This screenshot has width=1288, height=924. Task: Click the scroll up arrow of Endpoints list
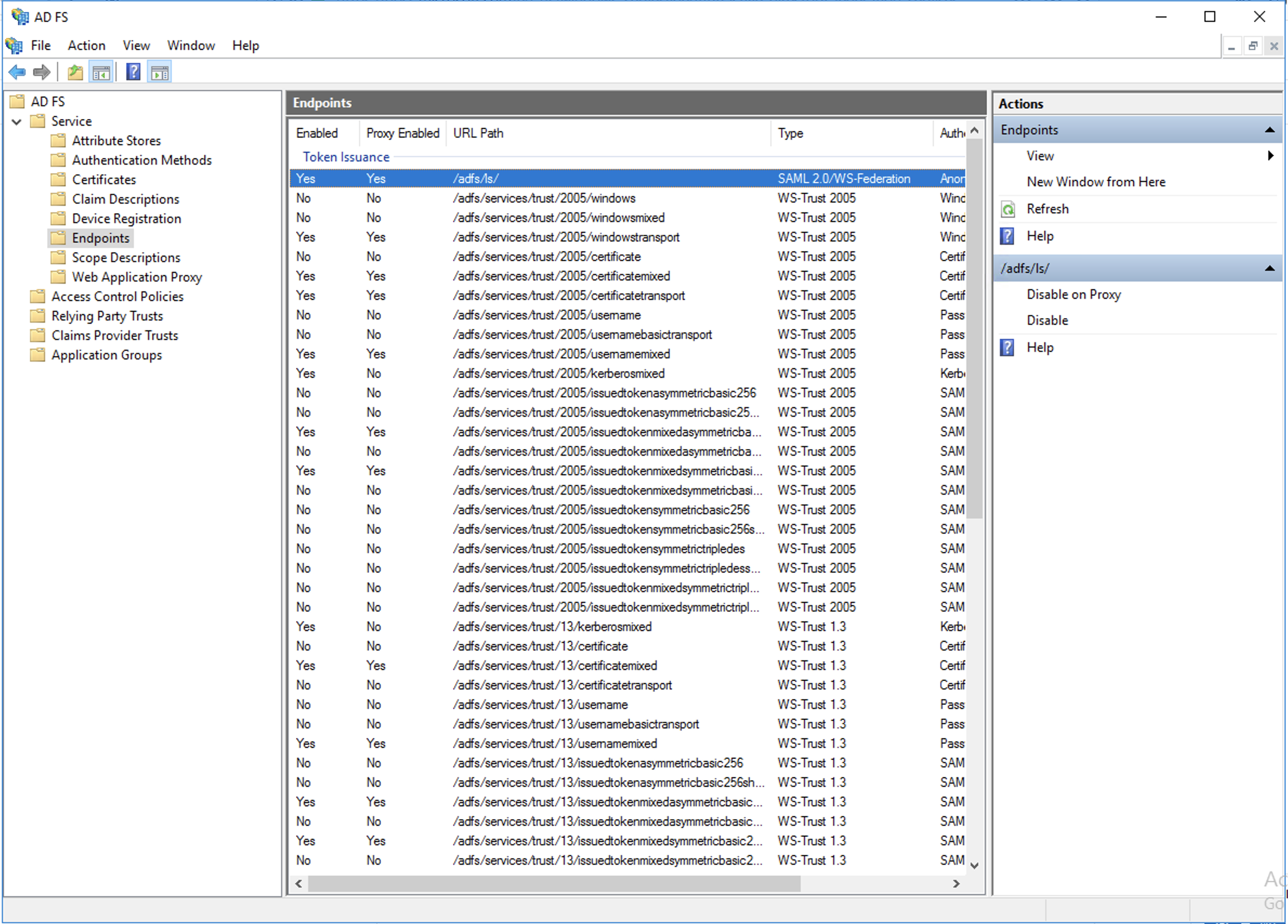(x=975, y=130)
